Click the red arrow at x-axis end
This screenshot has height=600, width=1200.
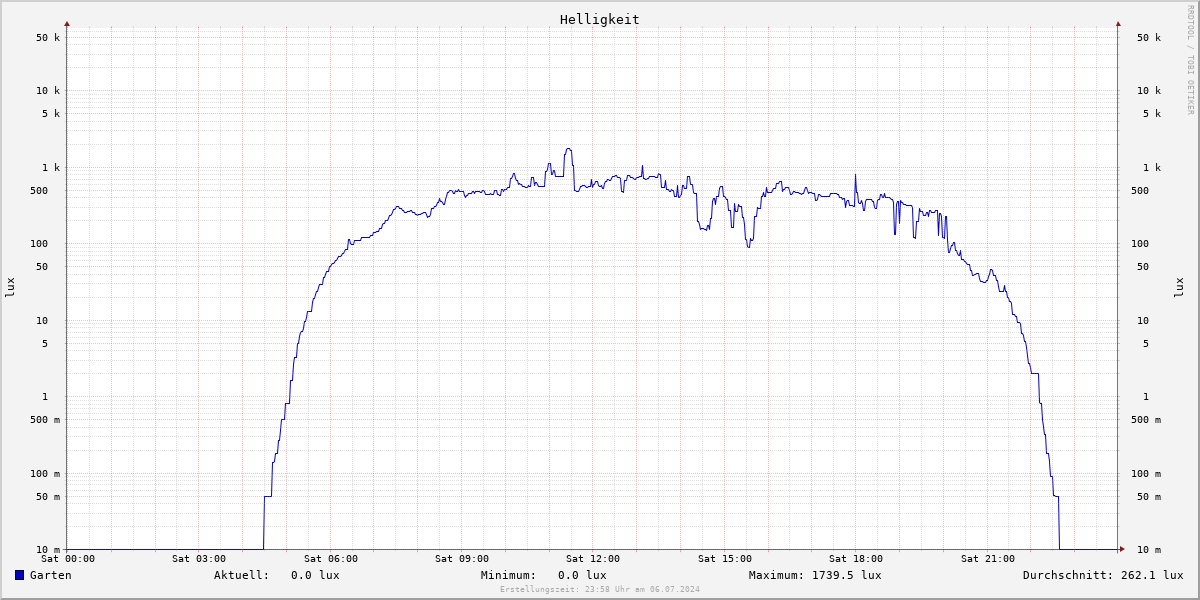tap(1122, 549)
